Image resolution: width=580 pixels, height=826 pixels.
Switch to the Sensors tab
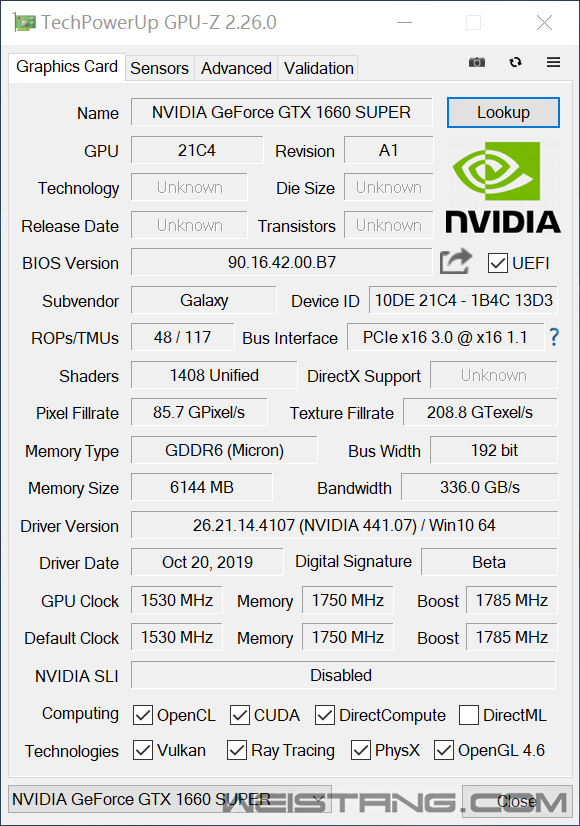coord(159,68)
